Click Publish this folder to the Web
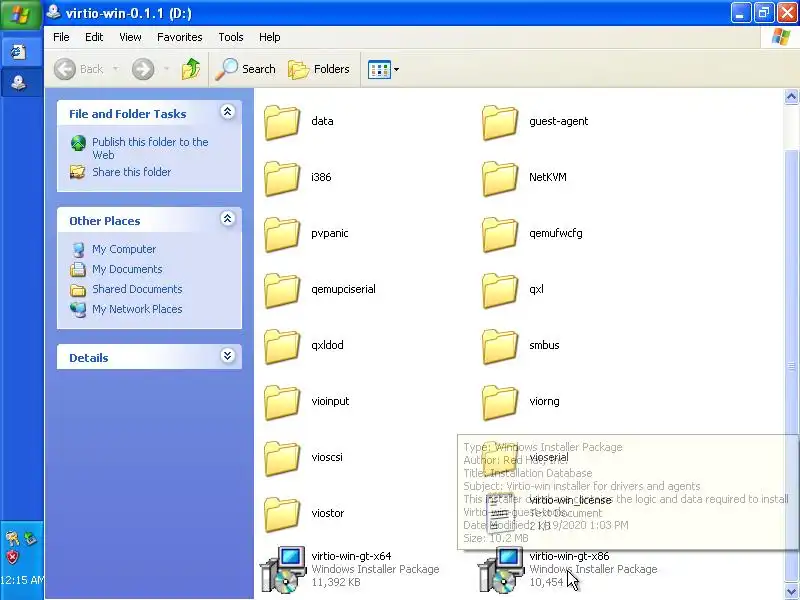Screen dimensions: 800x600 pyautogui.click(x=150, y=148)
